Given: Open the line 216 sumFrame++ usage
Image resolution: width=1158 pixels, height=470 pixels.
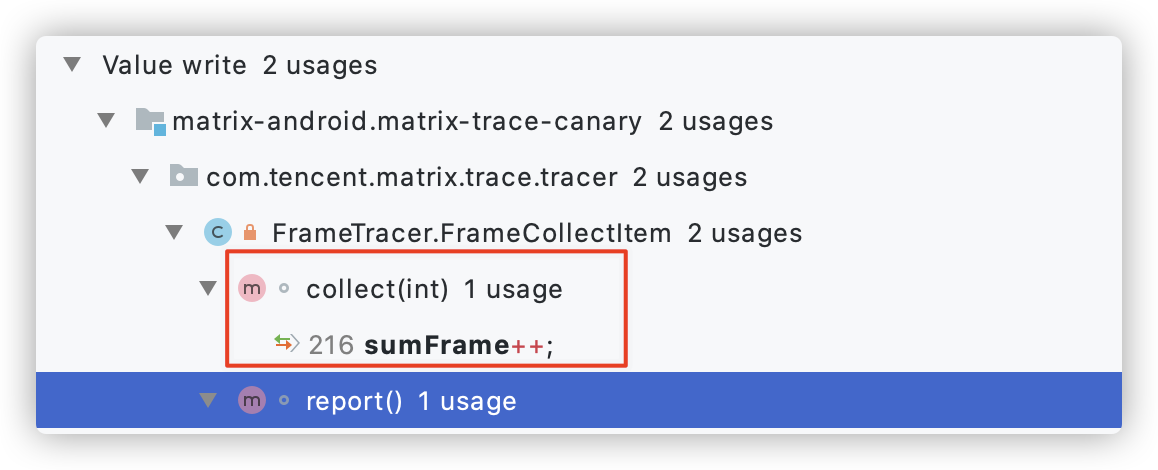Looking at the screenshot, I should pyautogui.click(x=431, y=345).
